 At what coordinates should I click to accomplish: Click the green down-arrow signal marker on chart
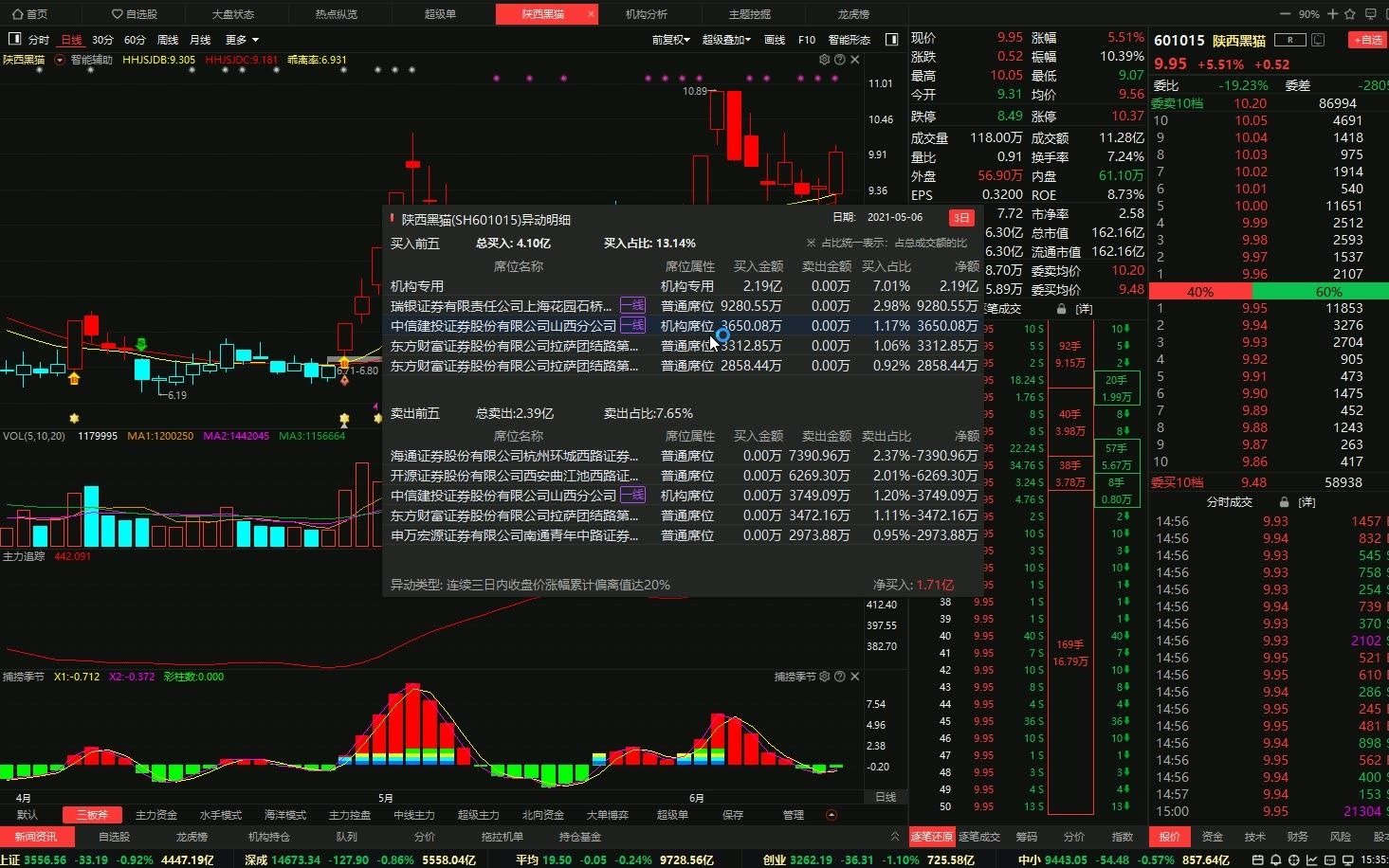point(141,344)
